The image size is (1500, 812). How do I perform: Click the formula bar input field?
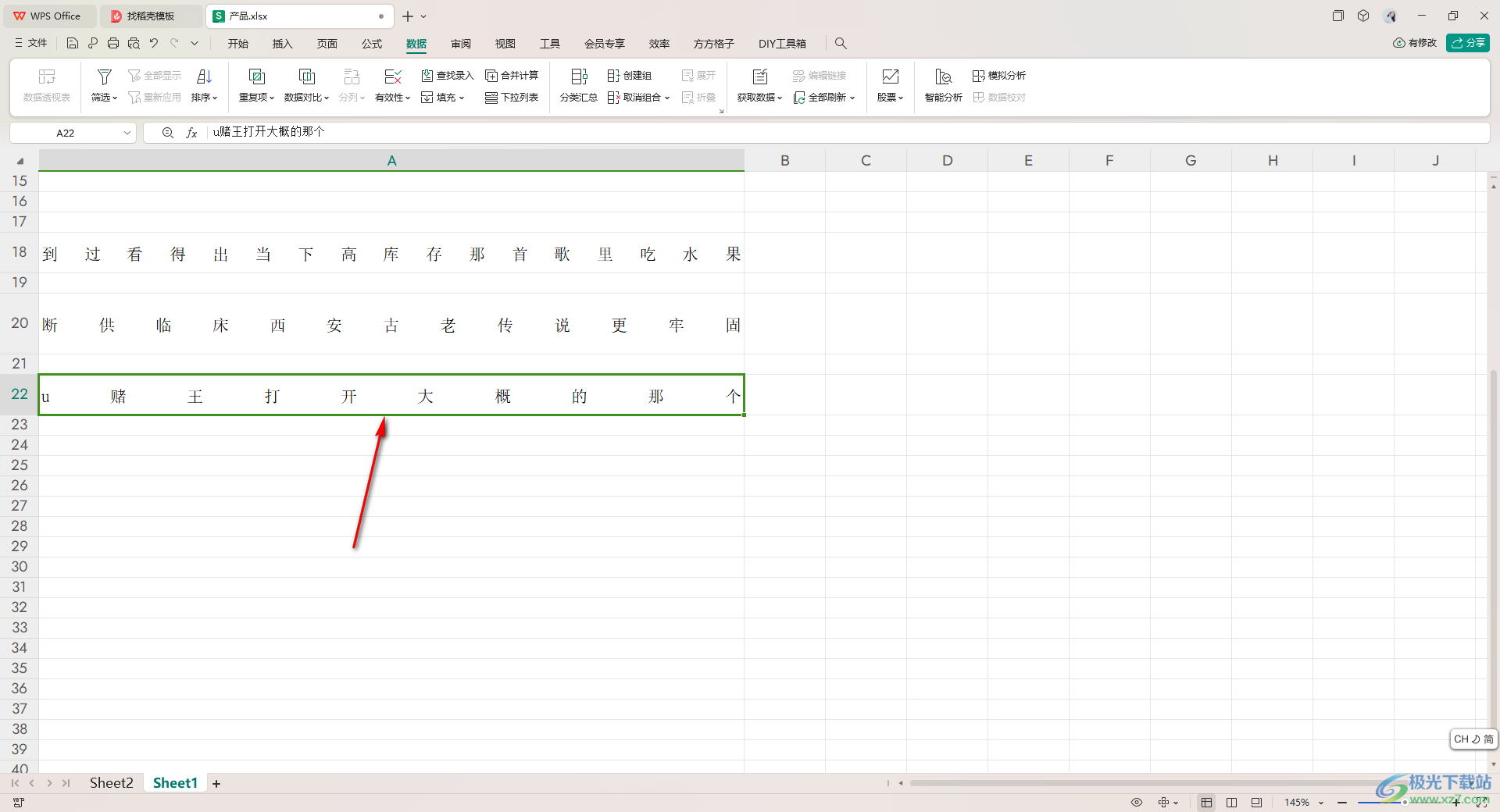coord(848,132)
